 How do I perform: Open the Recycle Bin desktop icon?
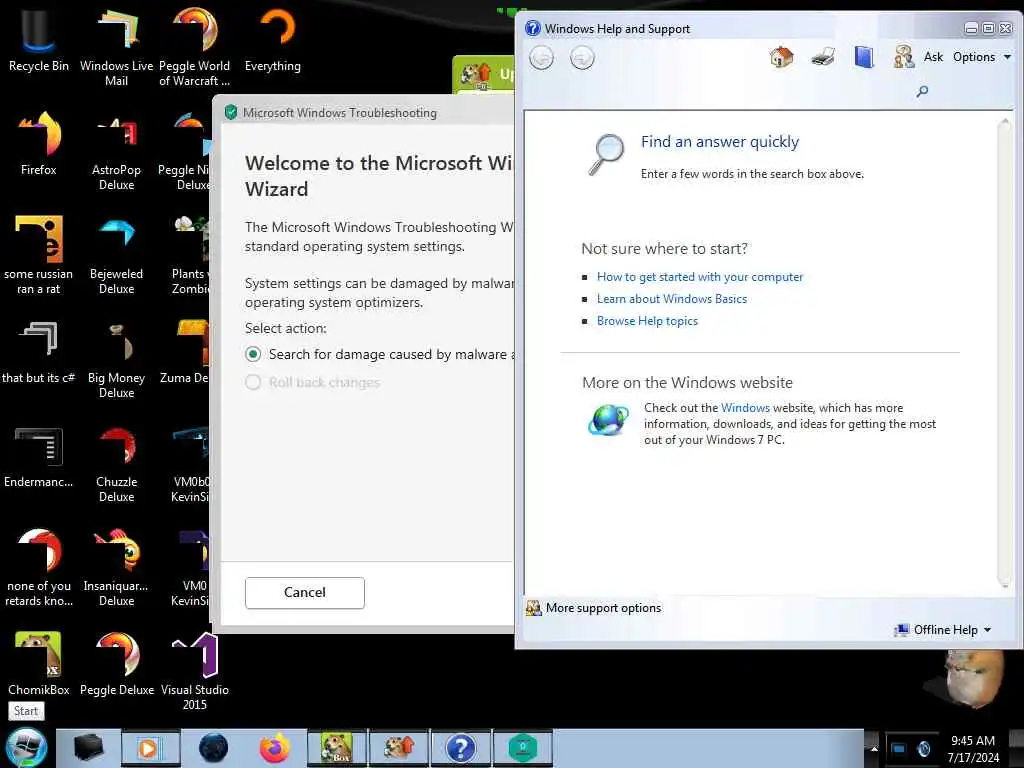(39, 42)
